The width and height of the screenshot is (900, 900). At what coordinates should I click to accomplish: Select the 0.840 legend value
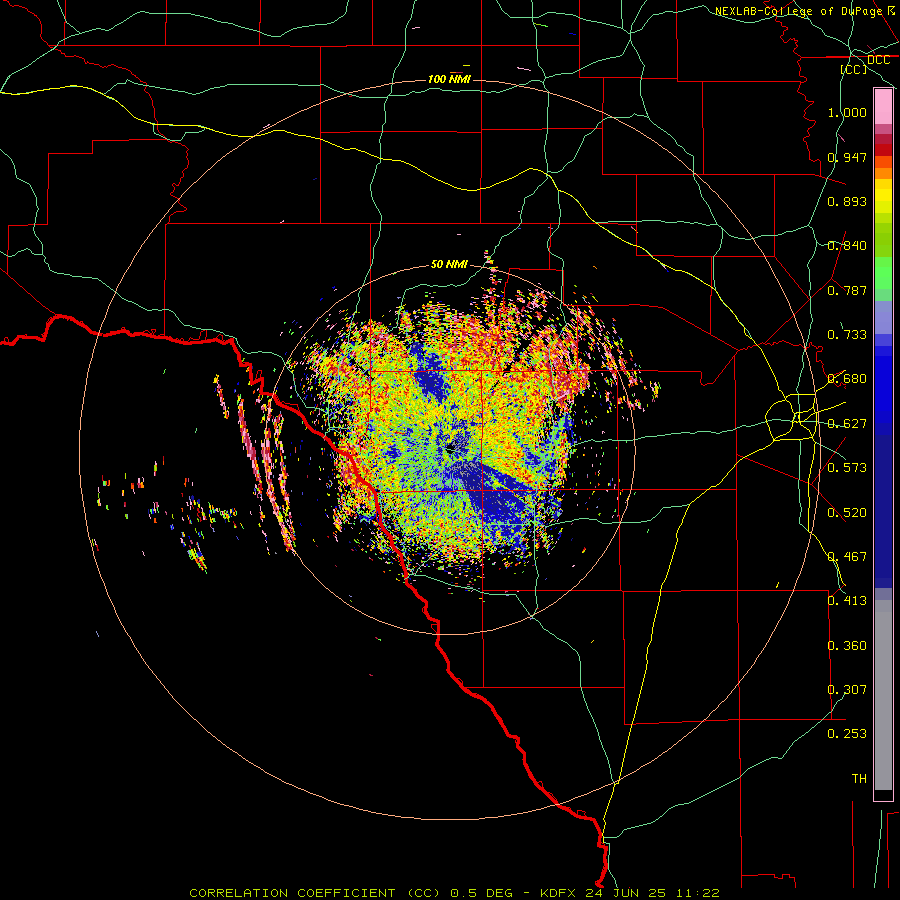click(847, 246)
